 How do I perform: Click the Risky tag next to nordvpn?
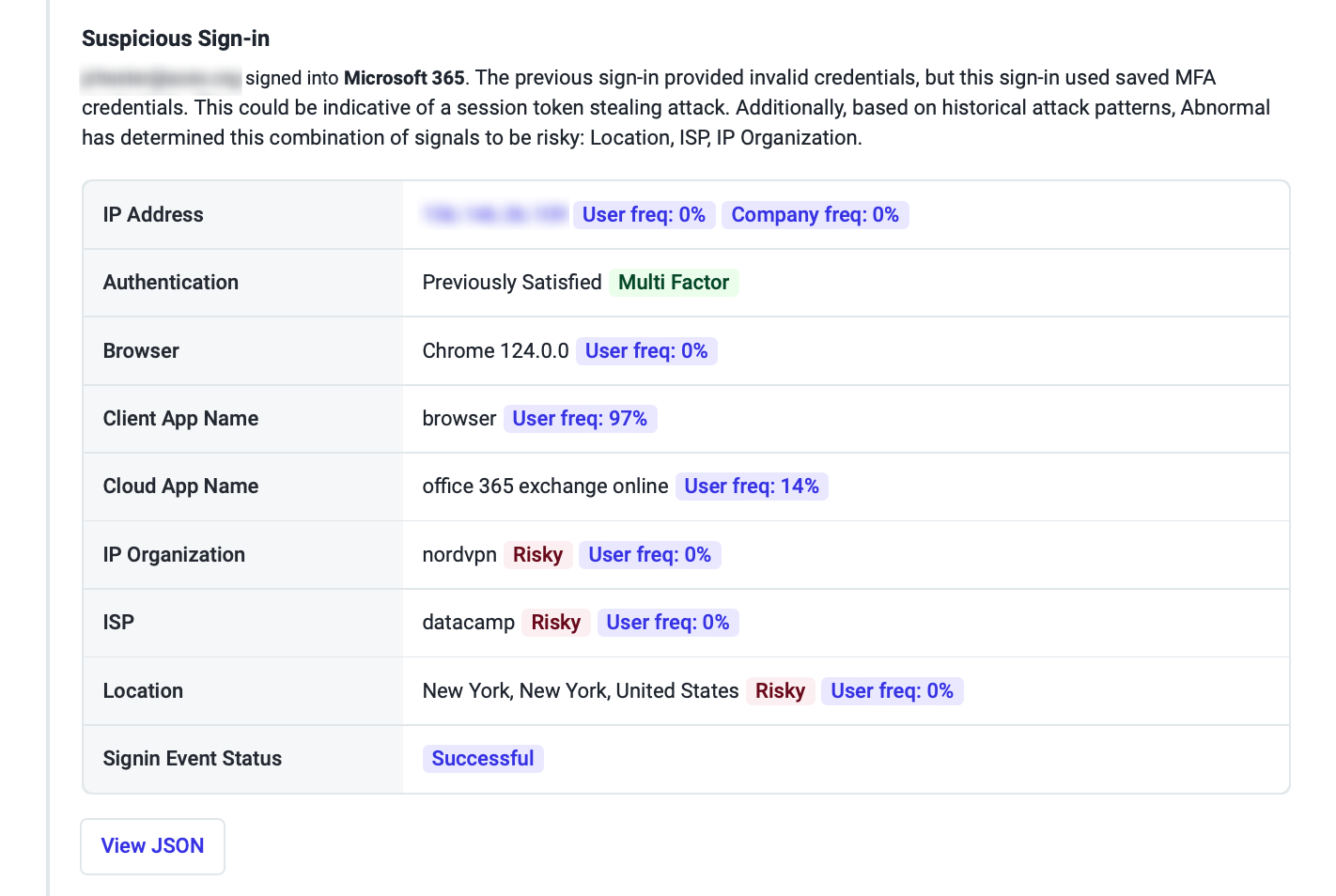(x=537, y=555)
